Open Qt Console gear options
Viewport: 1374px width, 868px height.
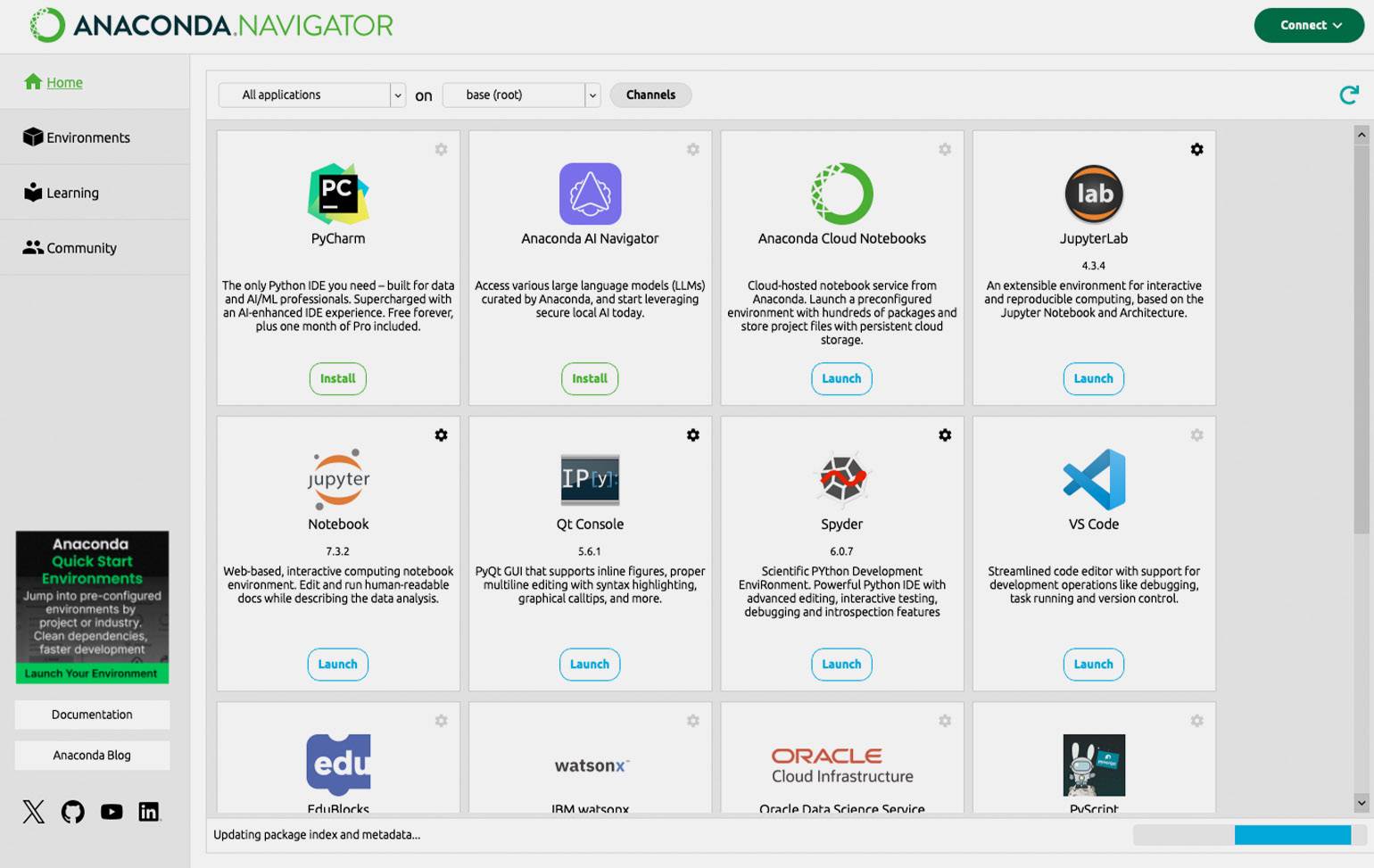[692, 435]
